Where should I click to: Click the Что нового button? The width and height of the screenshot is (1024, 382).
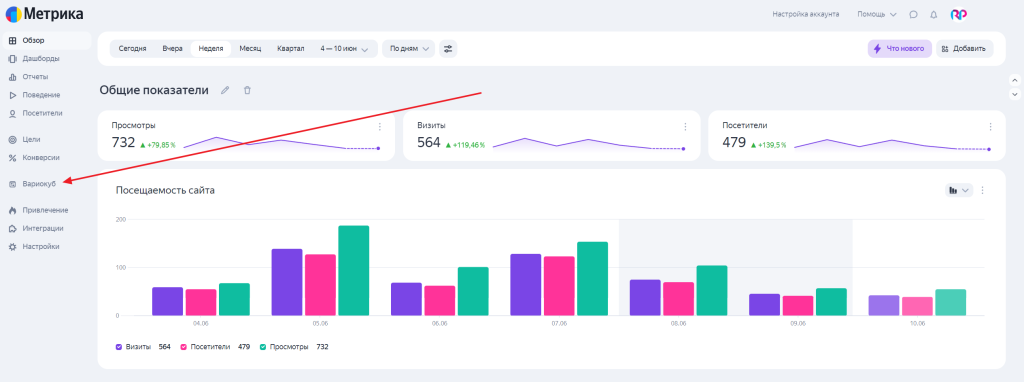point(899,49)
